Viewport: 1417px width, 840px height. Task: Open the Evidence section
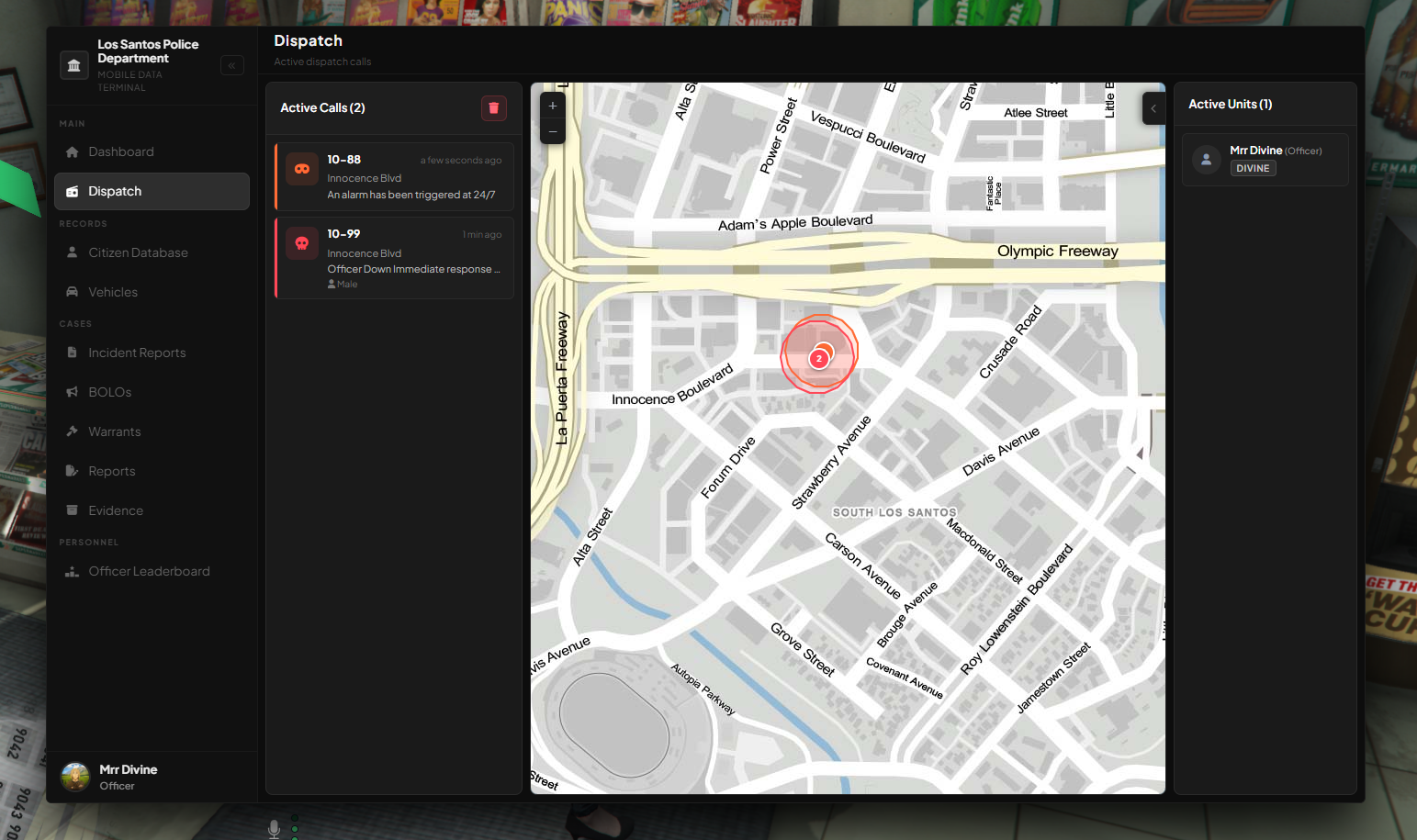[152, 510]
